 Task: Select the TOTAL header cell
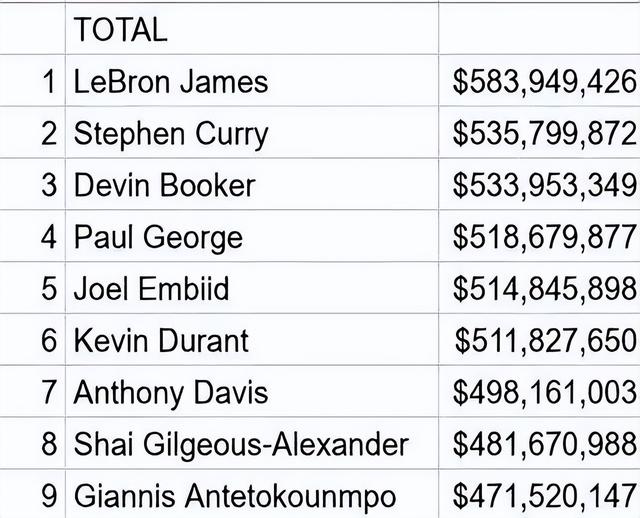pos(252,29)
